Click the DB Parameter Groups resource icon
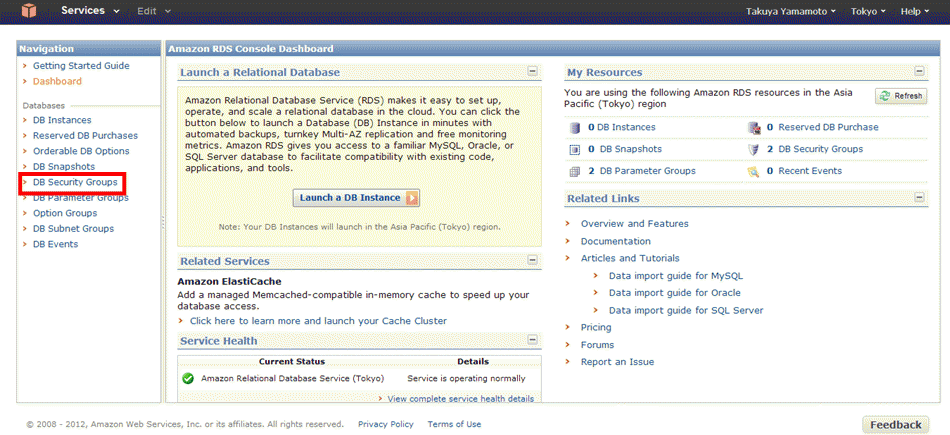The image size is (950, 435). click(x=575, y=171)
